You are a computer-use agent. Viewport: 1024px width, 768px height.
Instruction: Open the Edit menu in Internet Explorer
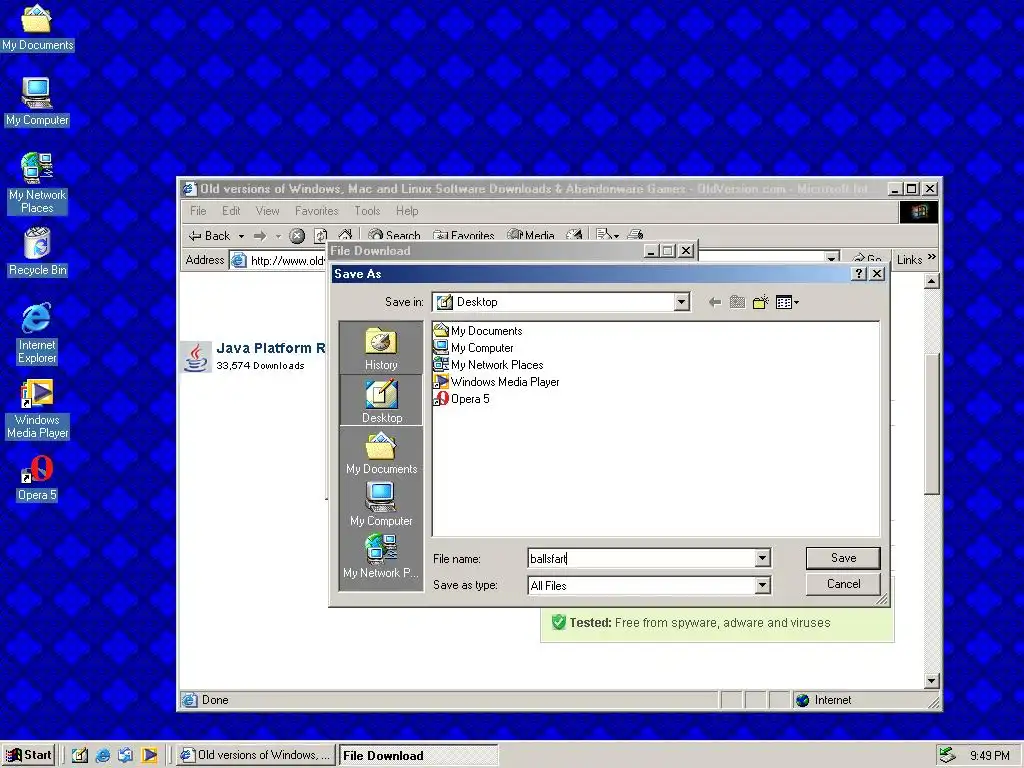[x=231, y=211]
